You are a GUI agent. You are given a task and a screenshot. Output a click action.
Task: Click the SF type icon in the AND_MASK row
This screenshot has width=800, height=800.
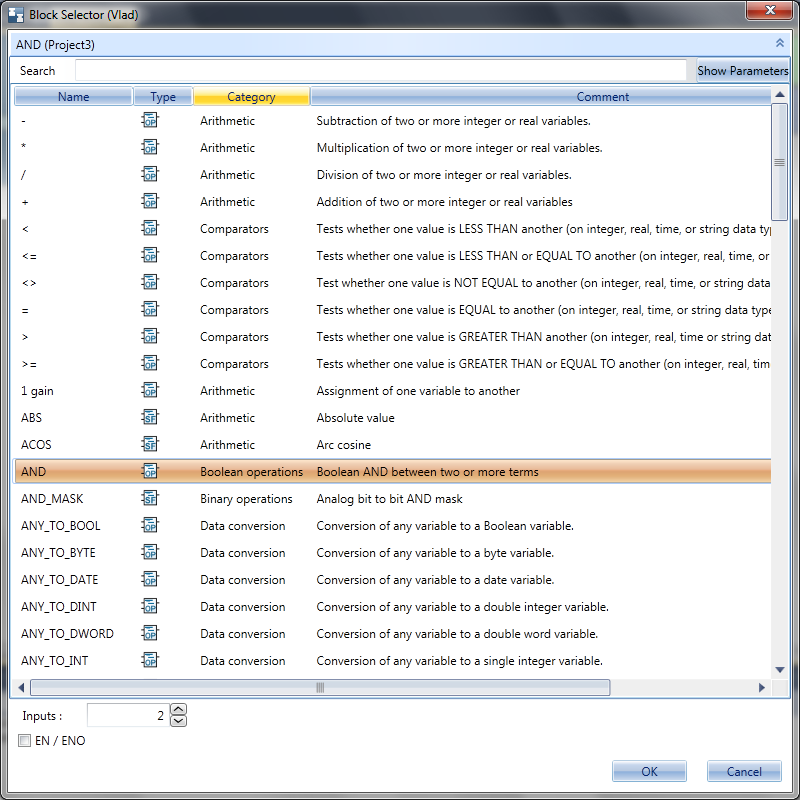tap(150, 498)
